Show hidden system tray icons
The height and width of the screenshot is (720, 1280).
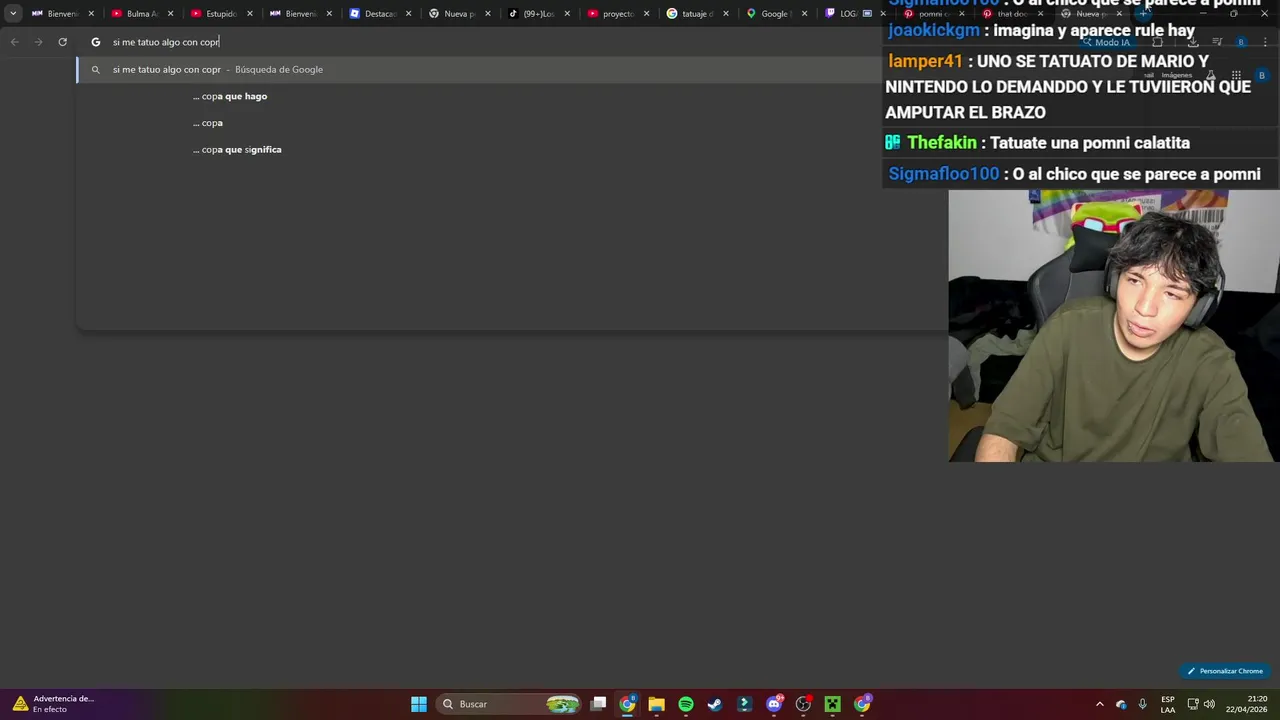(1100, 704)
